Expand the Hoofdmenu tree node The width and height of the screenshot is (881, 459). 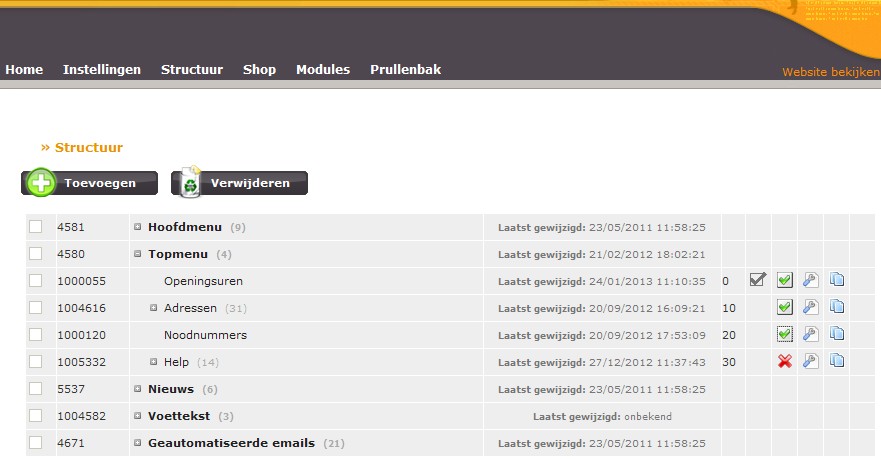point(137,227)
